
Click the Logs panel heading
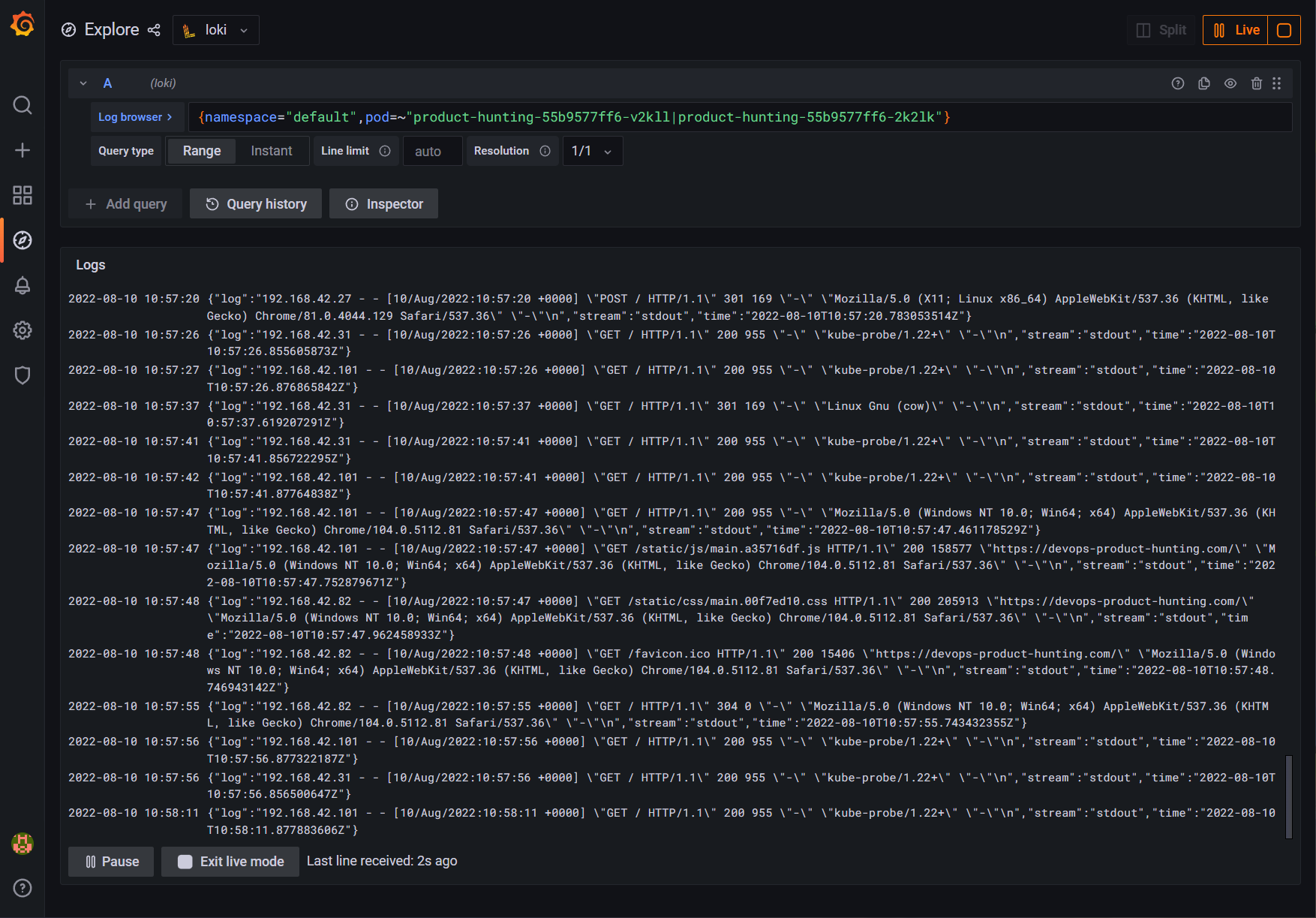pyautogui.click(x=91, y=265)
